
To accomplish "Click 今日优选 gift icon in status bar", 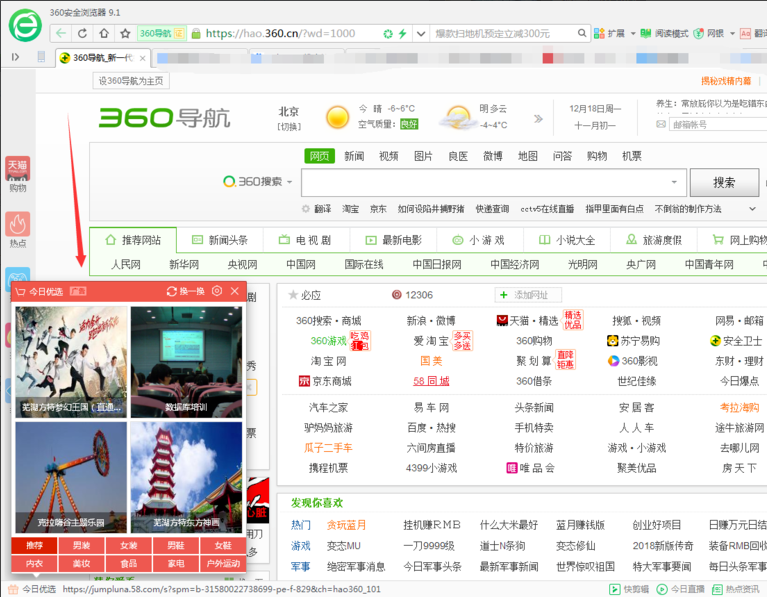I will (x=13, y=589).
